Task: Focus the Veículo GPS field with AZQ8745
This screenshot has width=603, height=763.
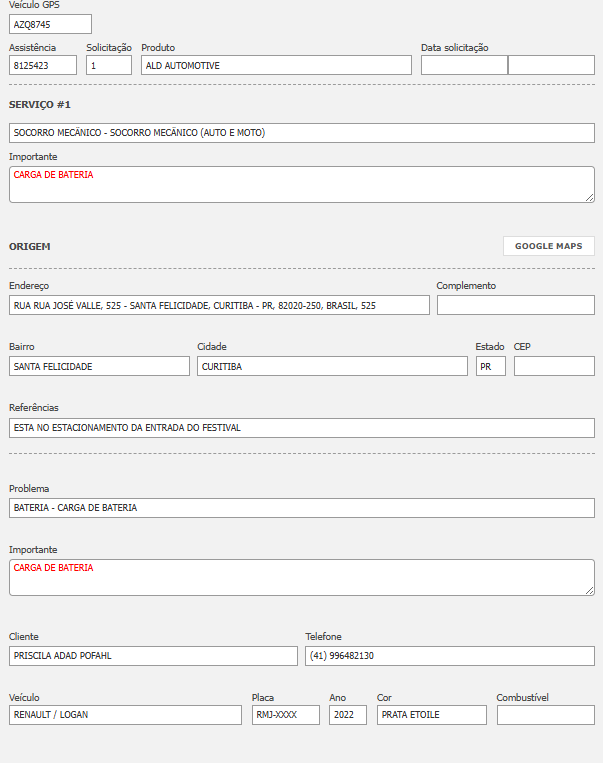Action: (50, 24)
